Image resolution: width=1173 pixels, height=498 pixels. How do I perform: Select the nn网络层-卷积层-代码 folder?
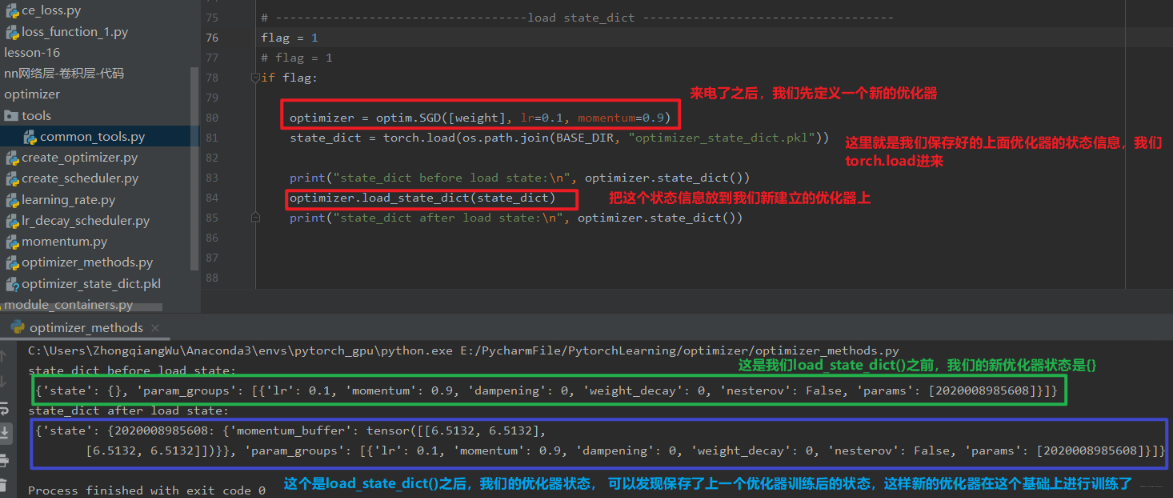64,74
